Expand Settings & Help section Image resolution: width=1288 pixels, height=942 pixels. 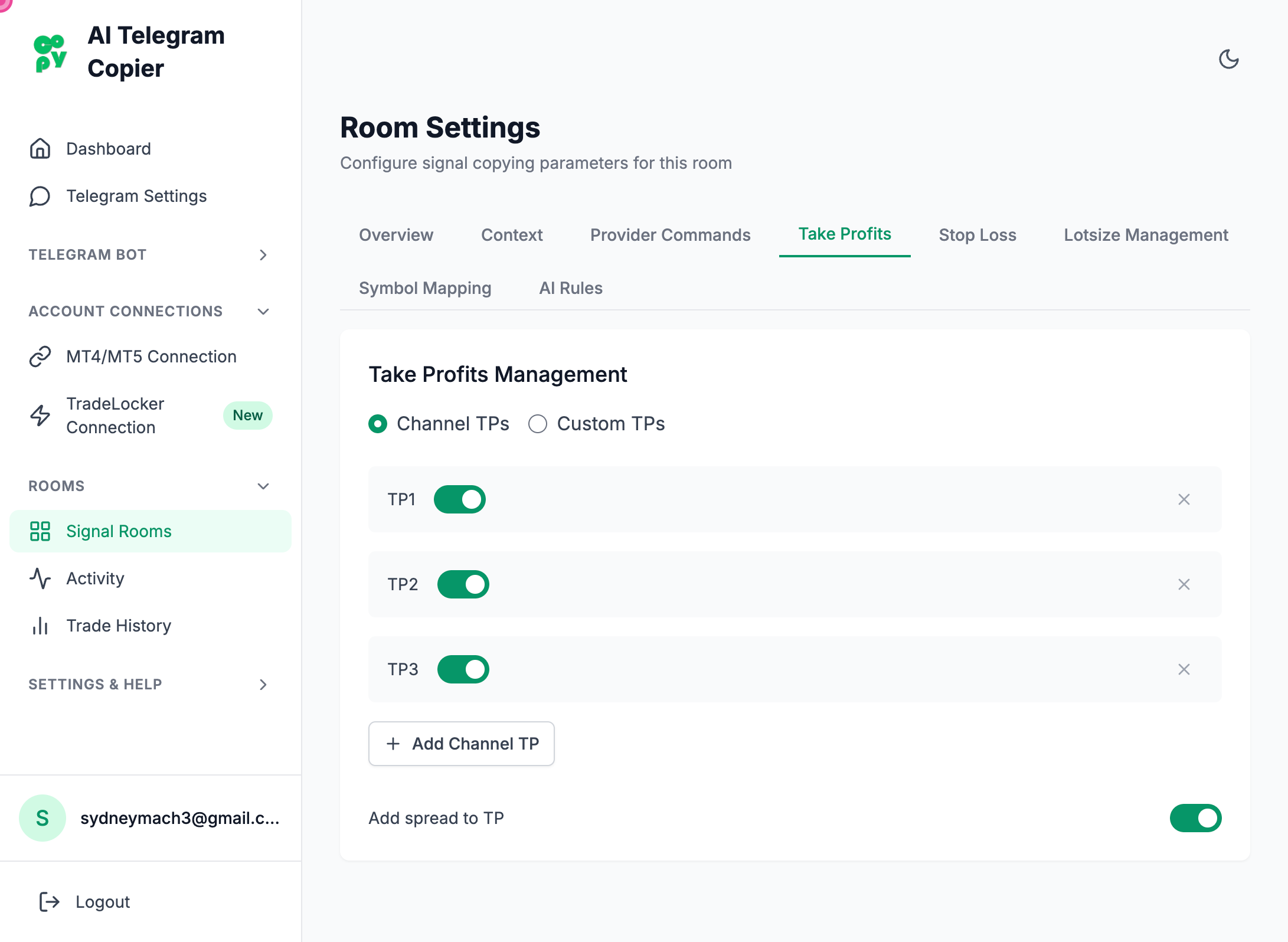[263, 685]
